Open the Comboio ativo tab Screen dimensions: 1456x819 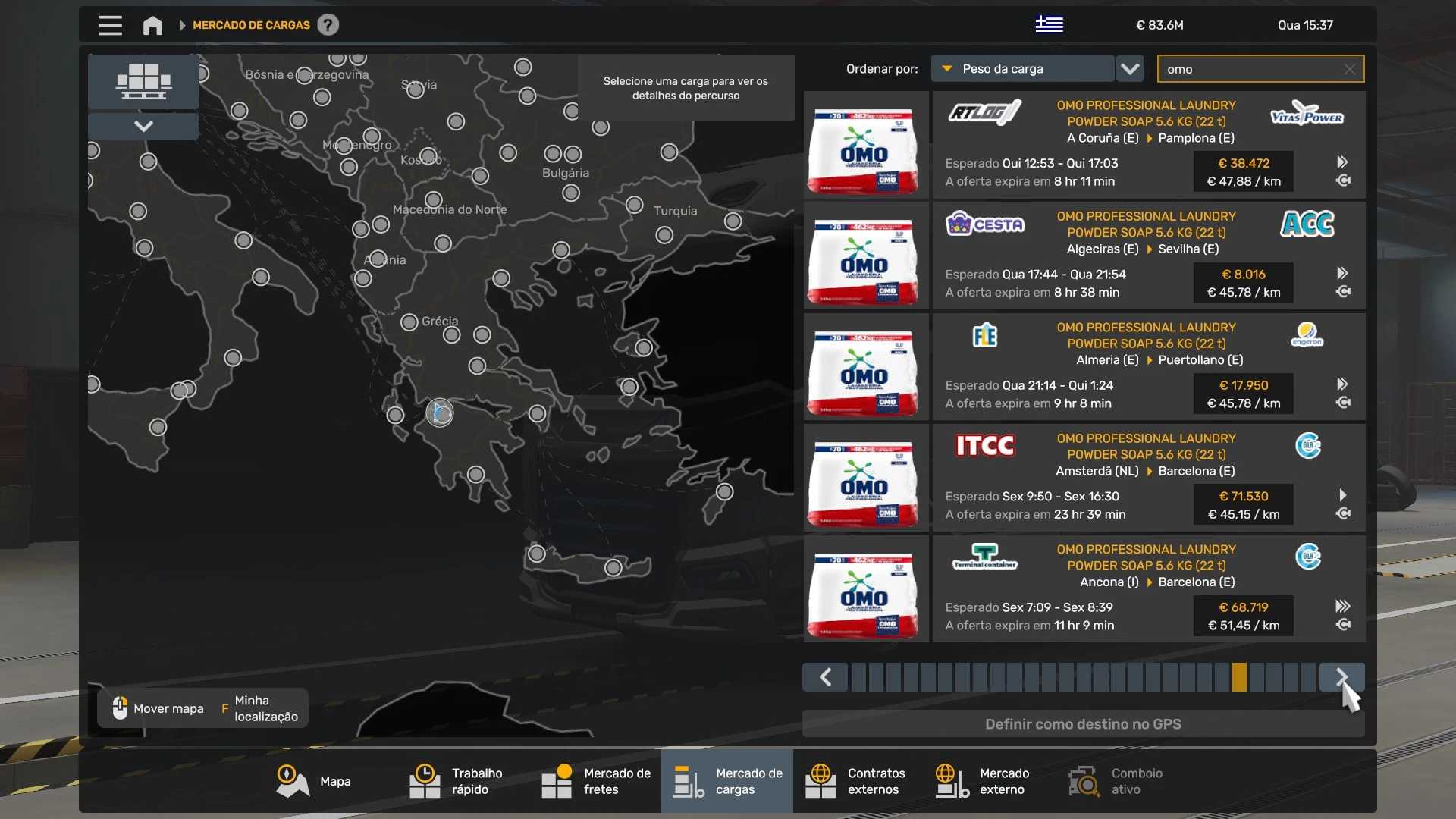(x=1123, y=782)
